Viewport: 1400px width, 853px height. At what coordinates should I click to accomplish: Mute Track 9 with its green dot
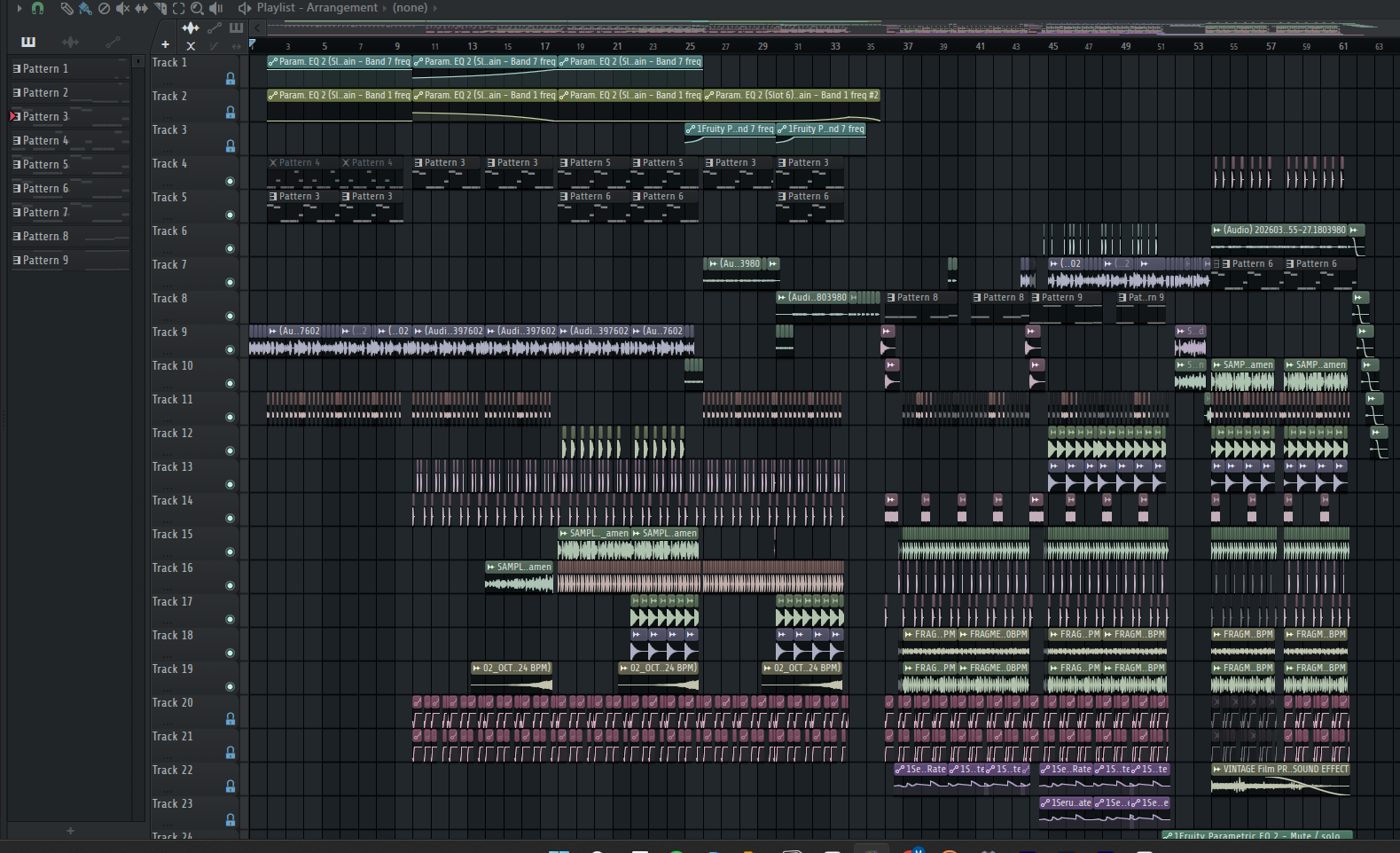pyautogui.click(x=231, y=350)
